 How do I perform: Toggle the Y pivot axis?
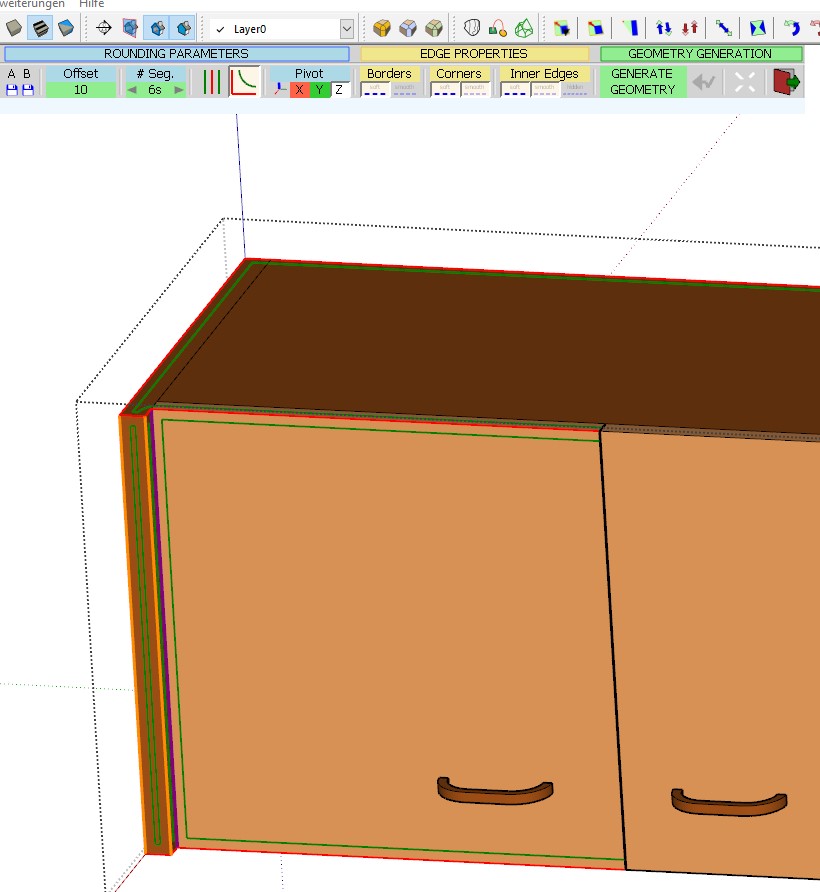[319, 90]
